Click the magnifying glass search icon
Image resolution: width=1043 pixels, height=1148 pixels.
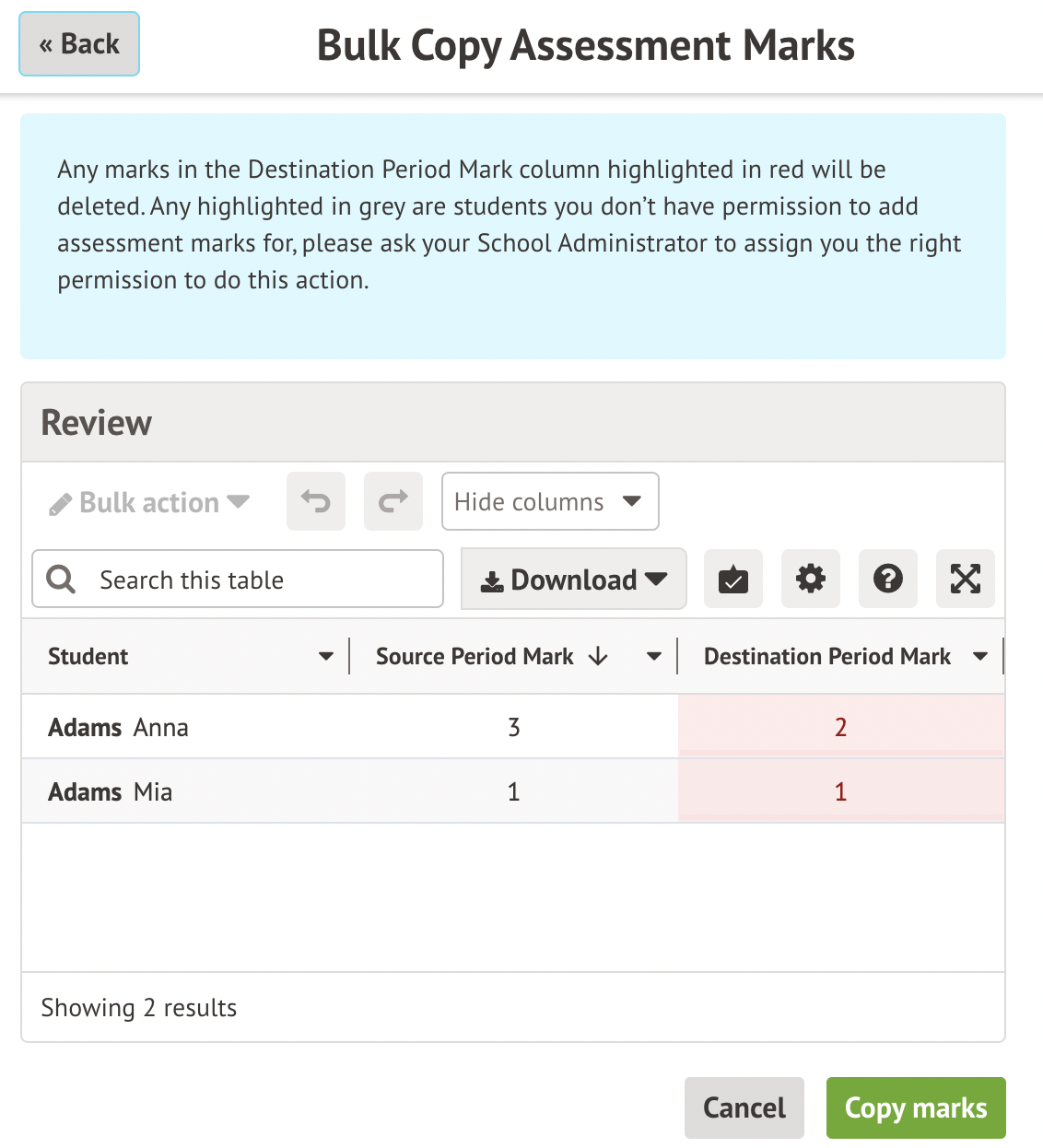[x=61, y=580]
